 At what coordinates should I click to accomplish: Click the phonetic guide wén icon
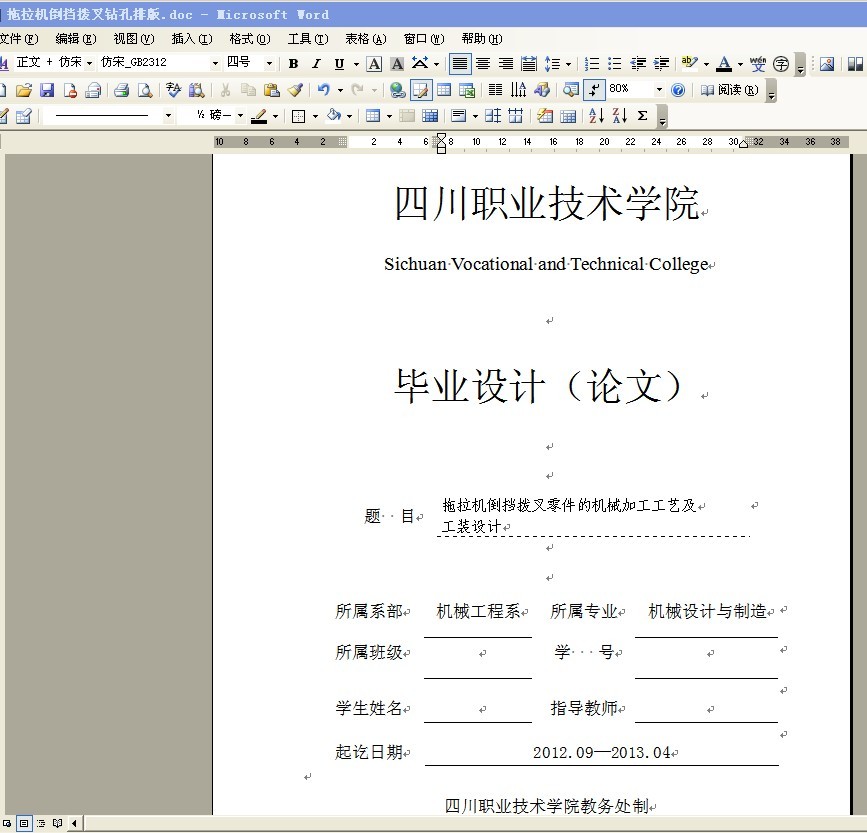click(x=758, y=64)
